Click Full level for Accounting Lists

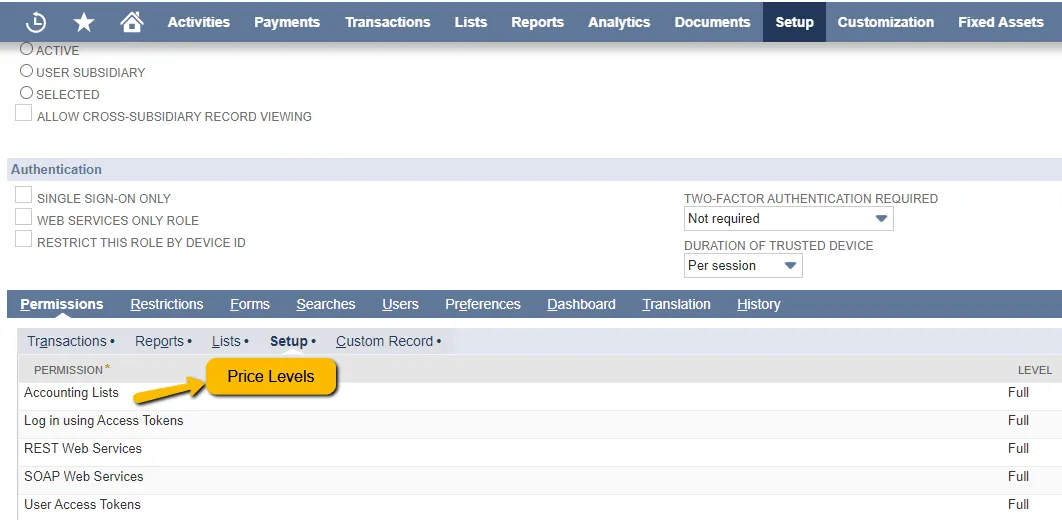(x=1018, y=393)
